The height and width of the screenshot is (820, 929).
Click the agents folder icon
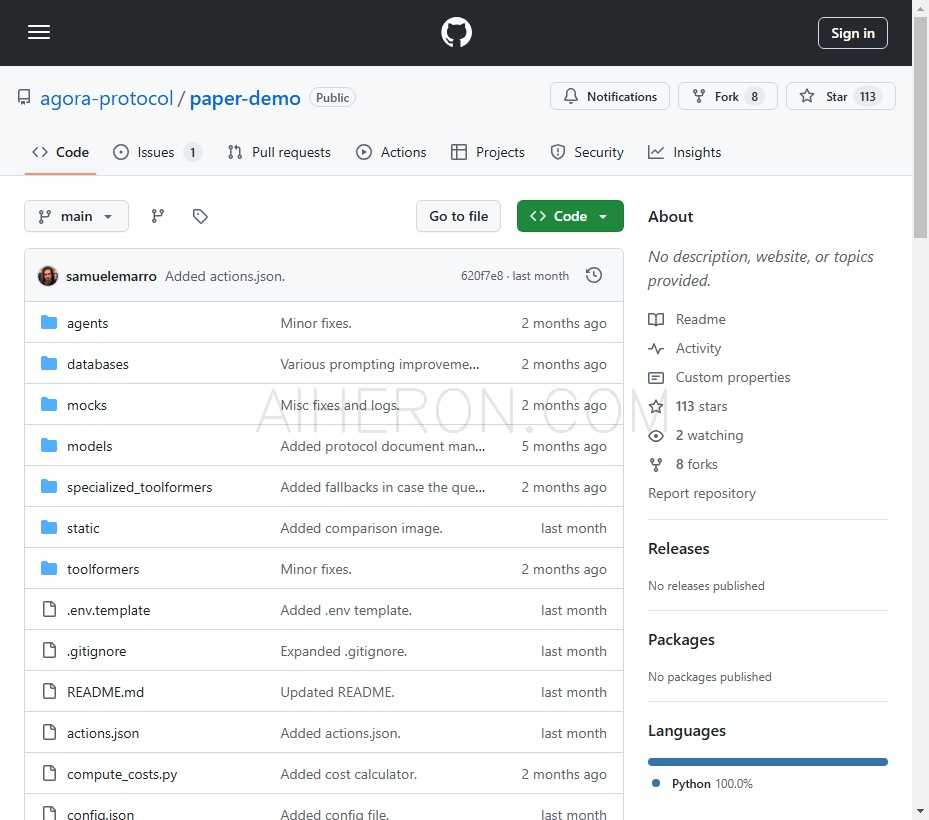[49, 322]
